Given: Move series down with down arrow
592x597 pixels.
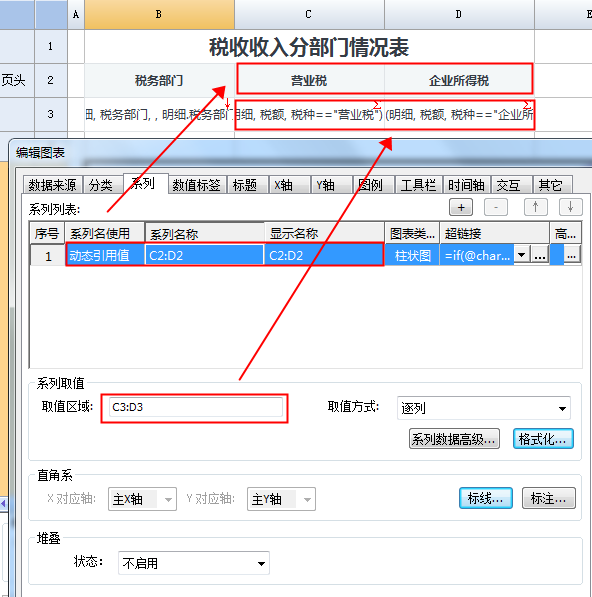Looking at the screenshot, I should point(570,208).
